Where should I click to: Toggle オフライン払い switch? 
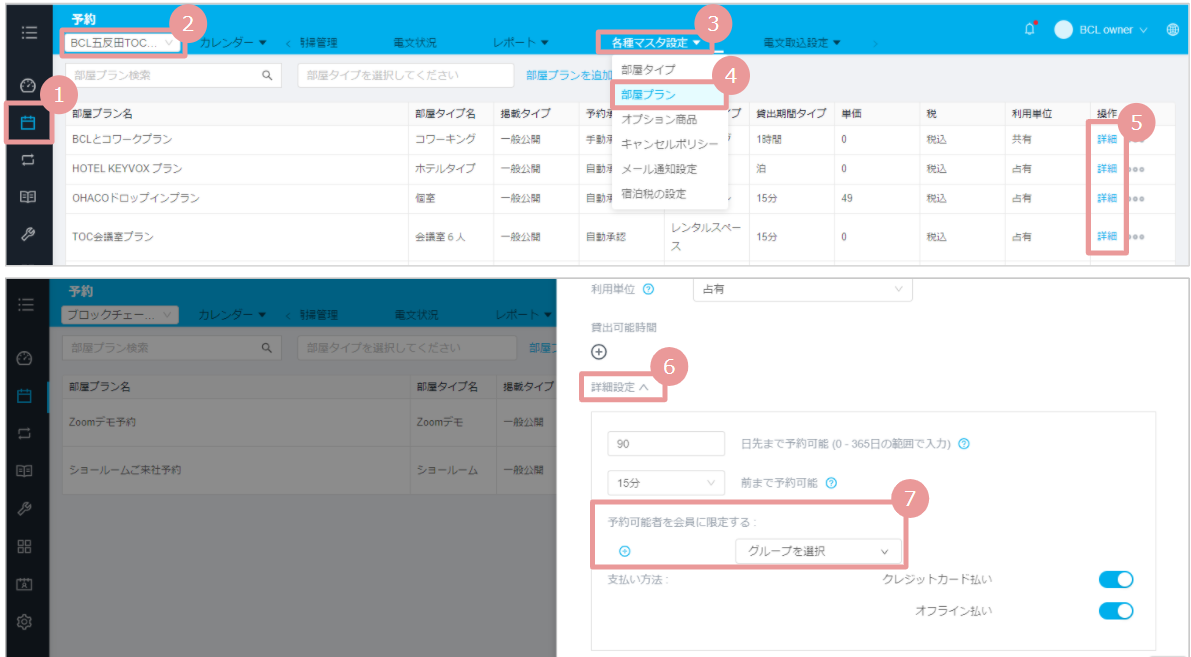click(1116, 611)
